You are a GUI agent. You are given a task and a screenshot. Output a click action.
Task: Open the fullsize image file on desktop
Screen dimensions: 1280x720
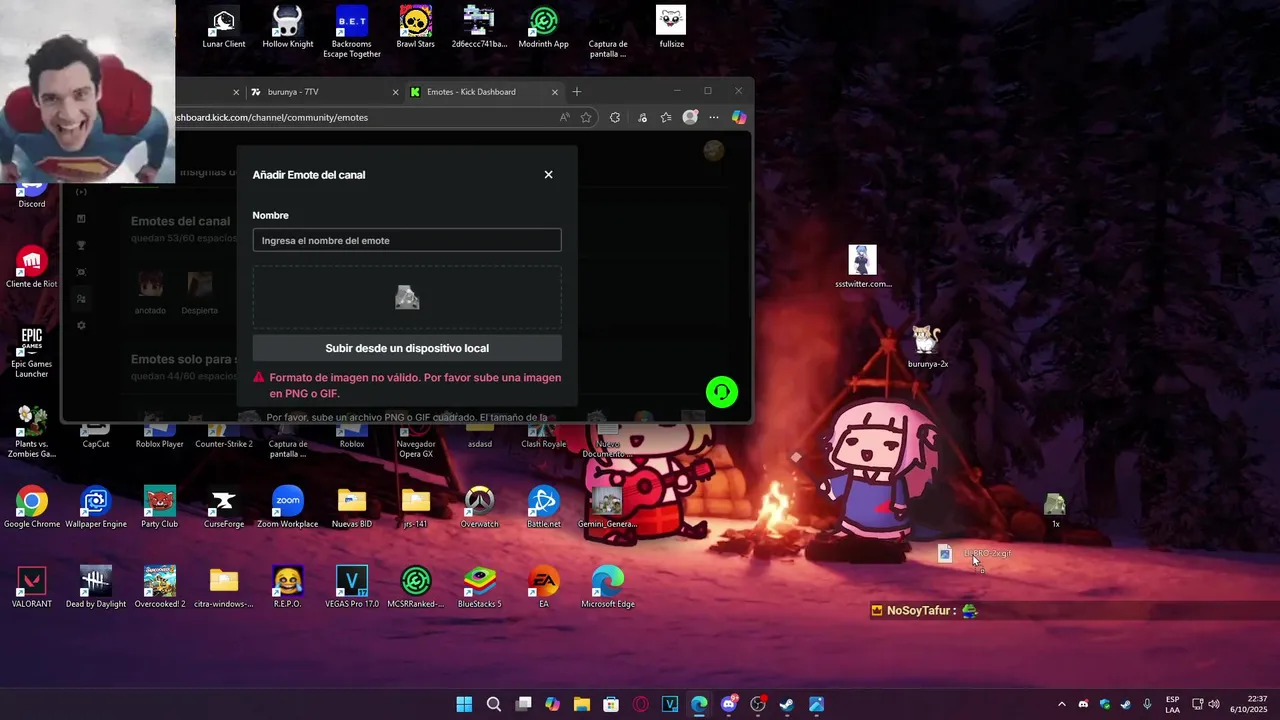click(671, 27)
